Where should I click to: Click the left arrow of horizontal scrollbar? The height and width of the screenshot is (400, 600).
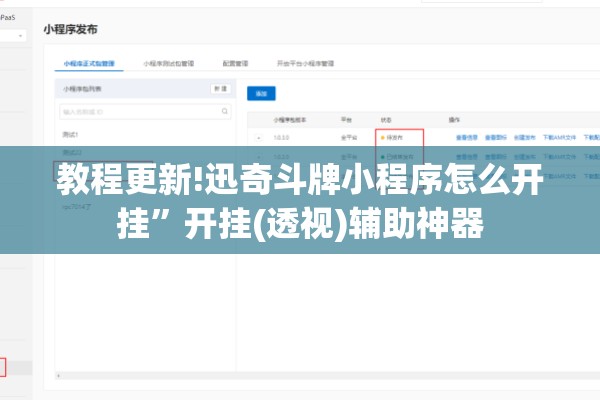tap(59, 376)
